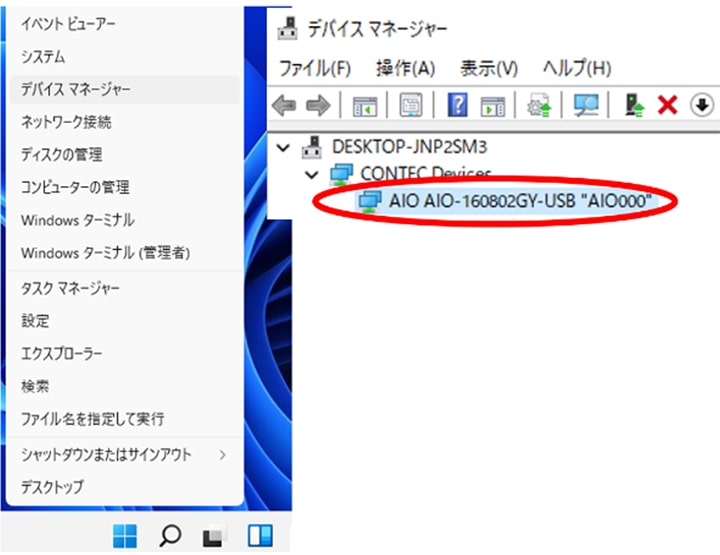This screenshot has width=720, height=555.
Task: Scan for hardware changes with the monitor icon
Action: click(586, 105)
